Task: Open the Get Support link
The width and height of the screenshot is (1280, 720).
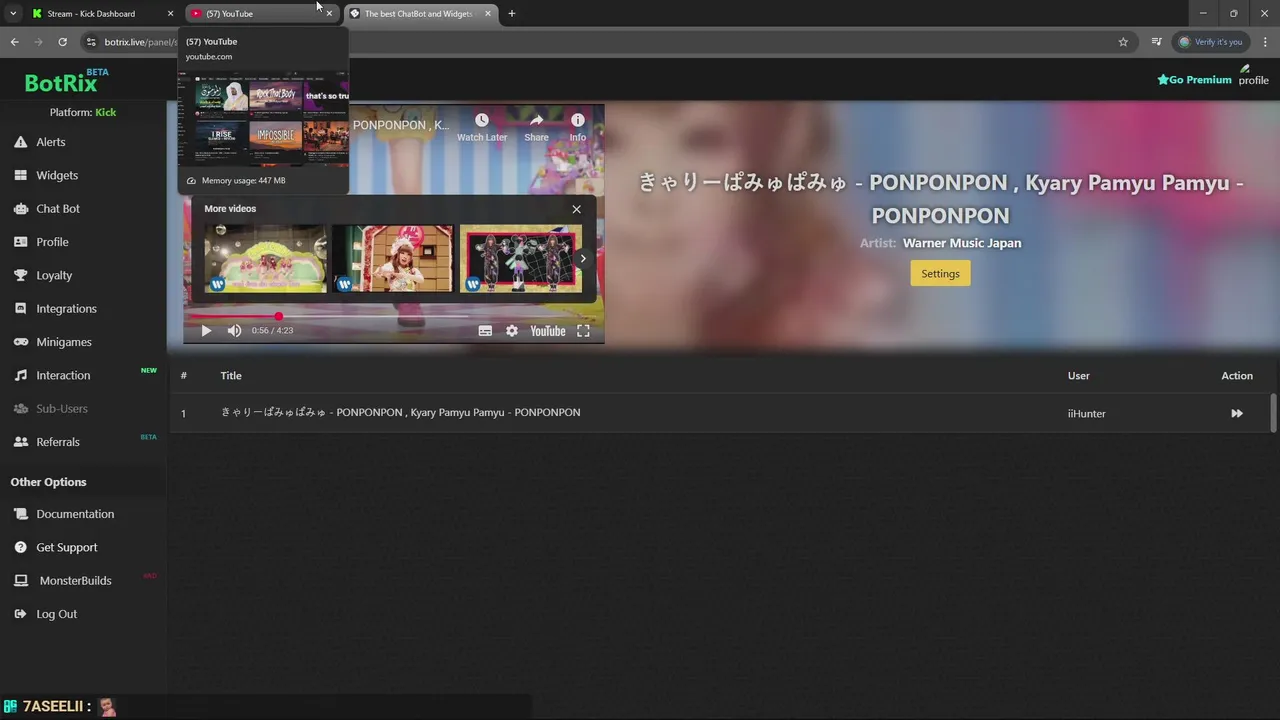Action: pos(67,547)
